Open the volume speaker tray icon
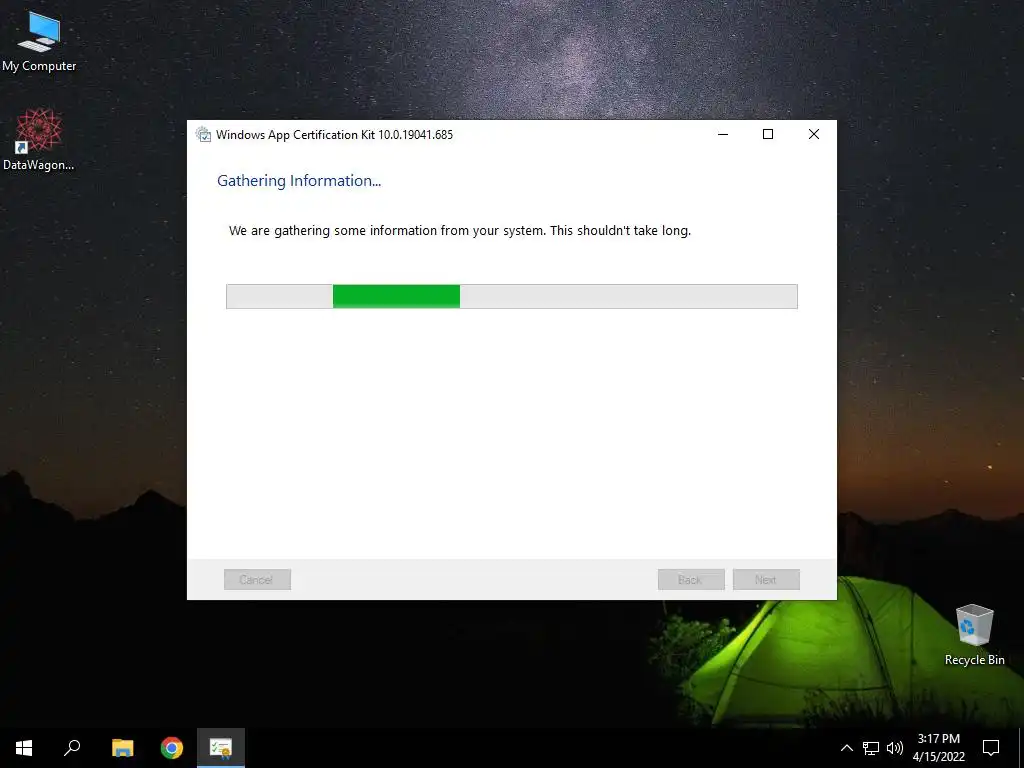The height and width of the screenshot is (768, 1024). click(895, 748)
